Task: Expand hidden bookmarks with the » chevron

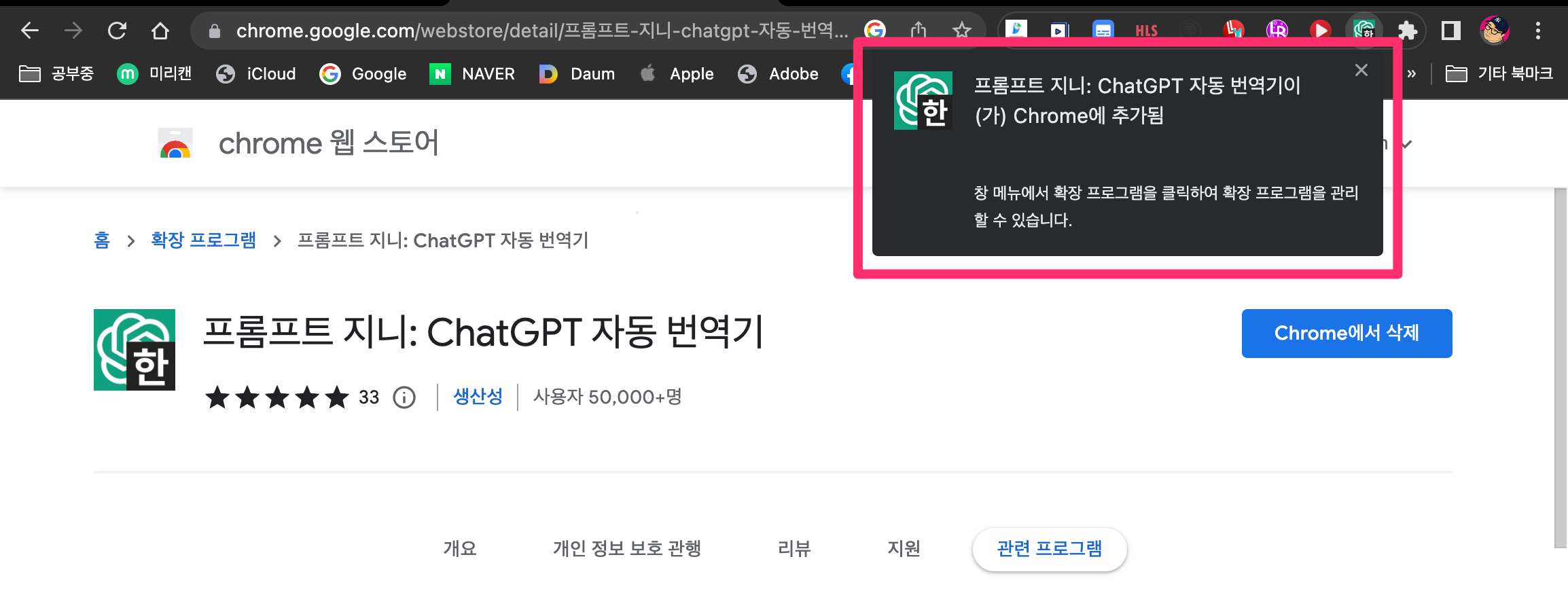Action: coord(1412,73)
